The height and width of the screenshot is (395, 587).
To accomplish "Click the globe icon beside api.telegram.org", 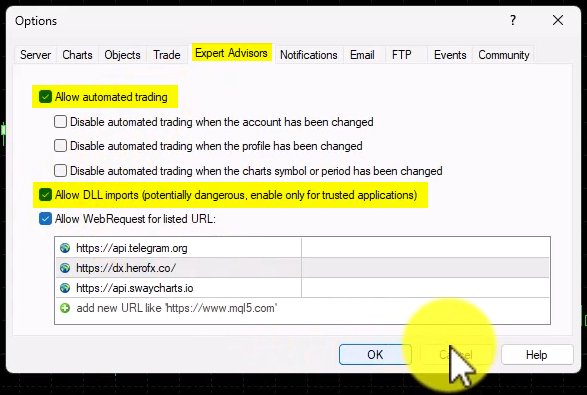I will [x=65, y=248].
